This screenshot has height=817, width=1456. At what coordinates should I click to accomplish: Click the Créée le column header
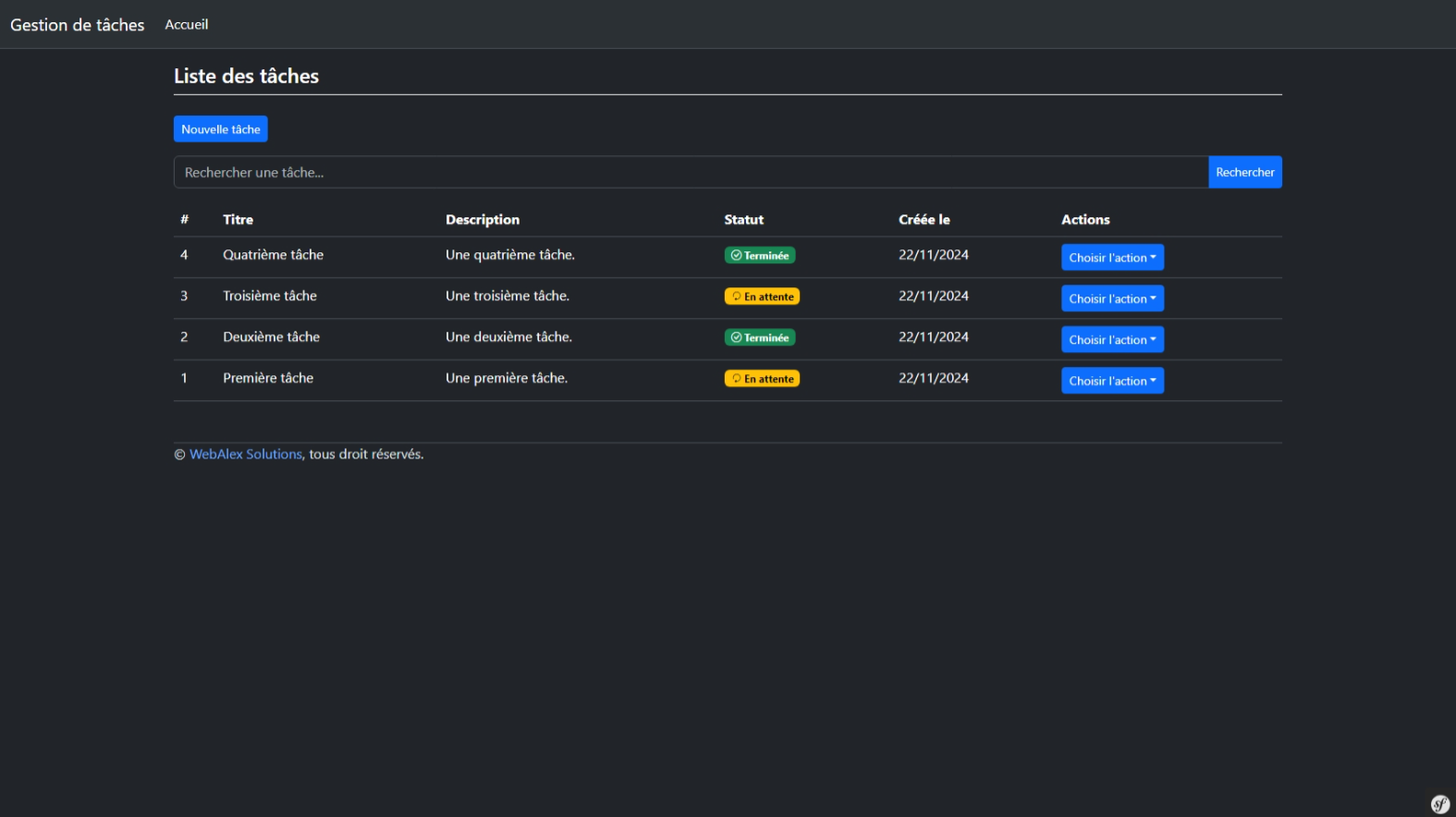coord(924,220)
